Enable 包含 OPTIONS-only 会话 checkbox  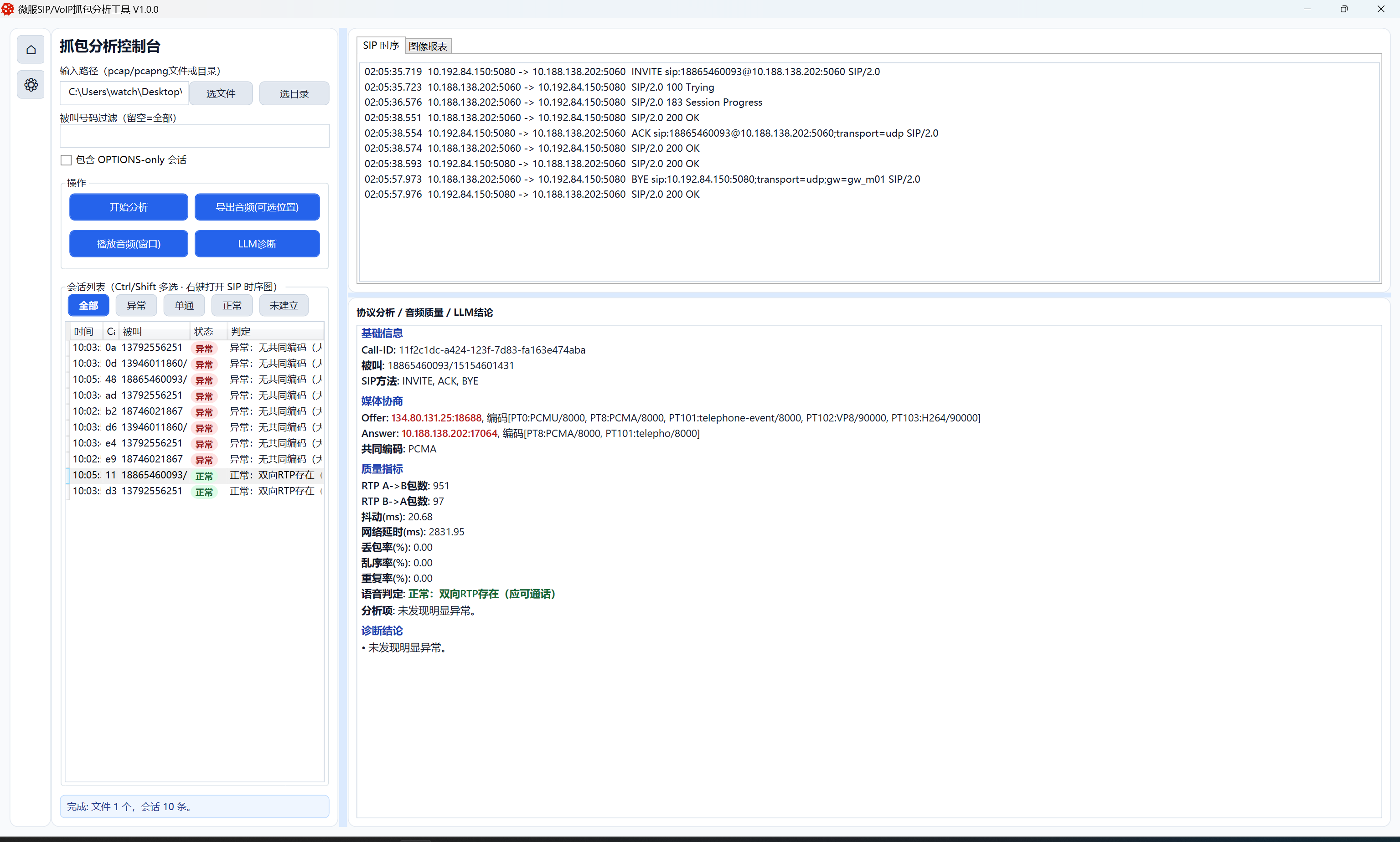[x=67, y=160]
